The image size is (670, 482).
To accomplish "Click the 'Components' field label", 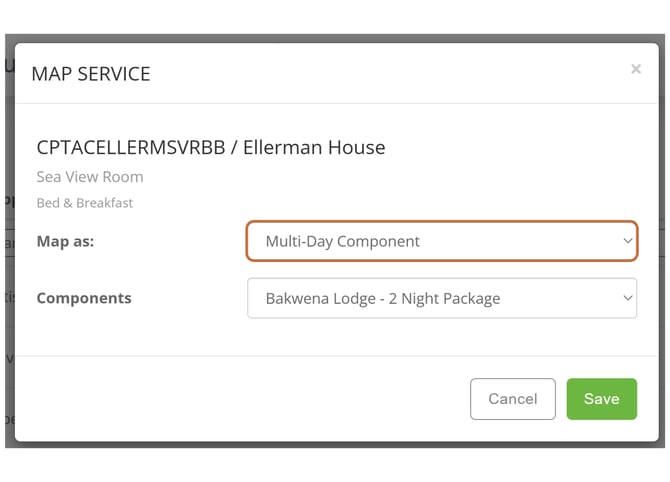I will tap(84, 298).
